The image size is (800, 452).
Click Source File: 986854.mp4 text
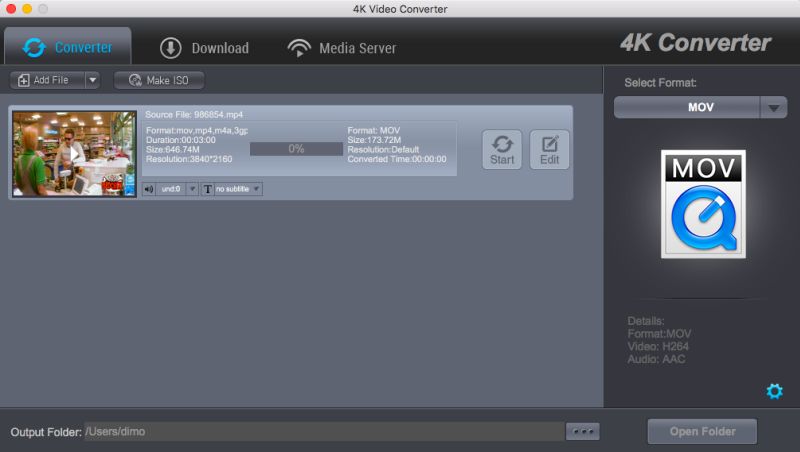pyautogui.click(x=194, y=115)
